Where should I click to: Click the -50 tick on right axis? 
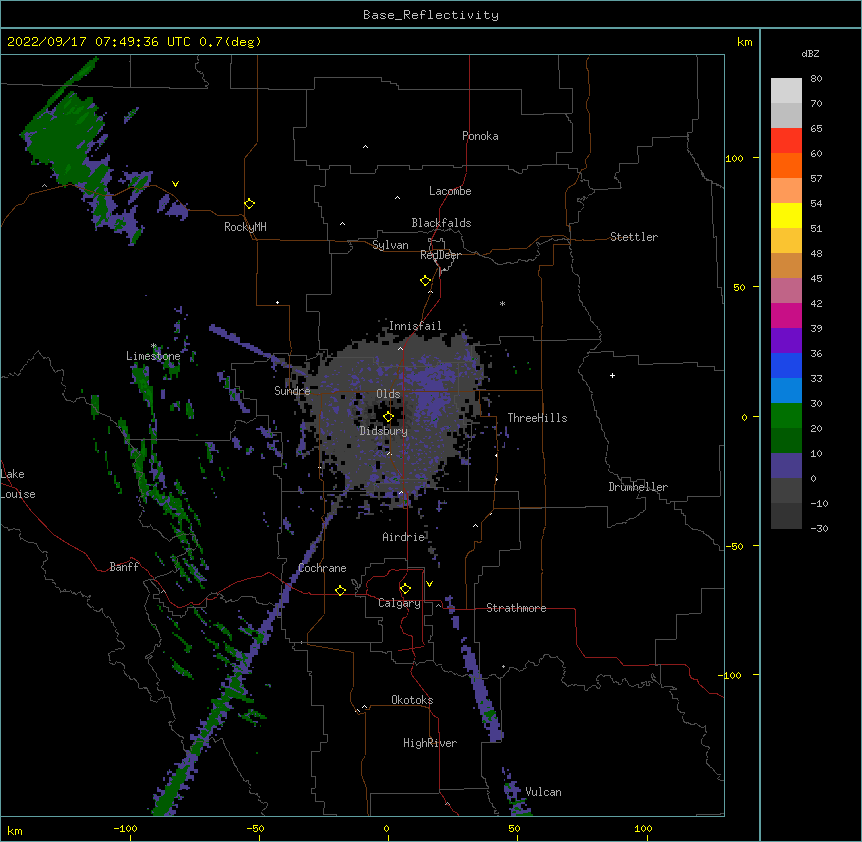(x=734, y=546)
